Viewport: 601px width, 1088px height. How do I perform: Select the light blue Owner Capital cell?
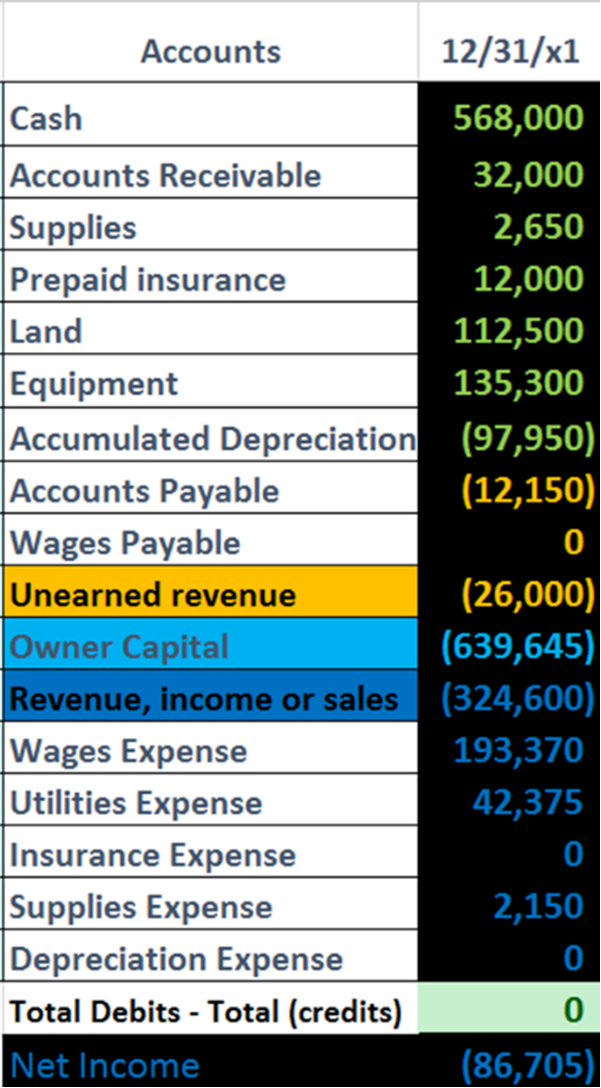(210, 647)
